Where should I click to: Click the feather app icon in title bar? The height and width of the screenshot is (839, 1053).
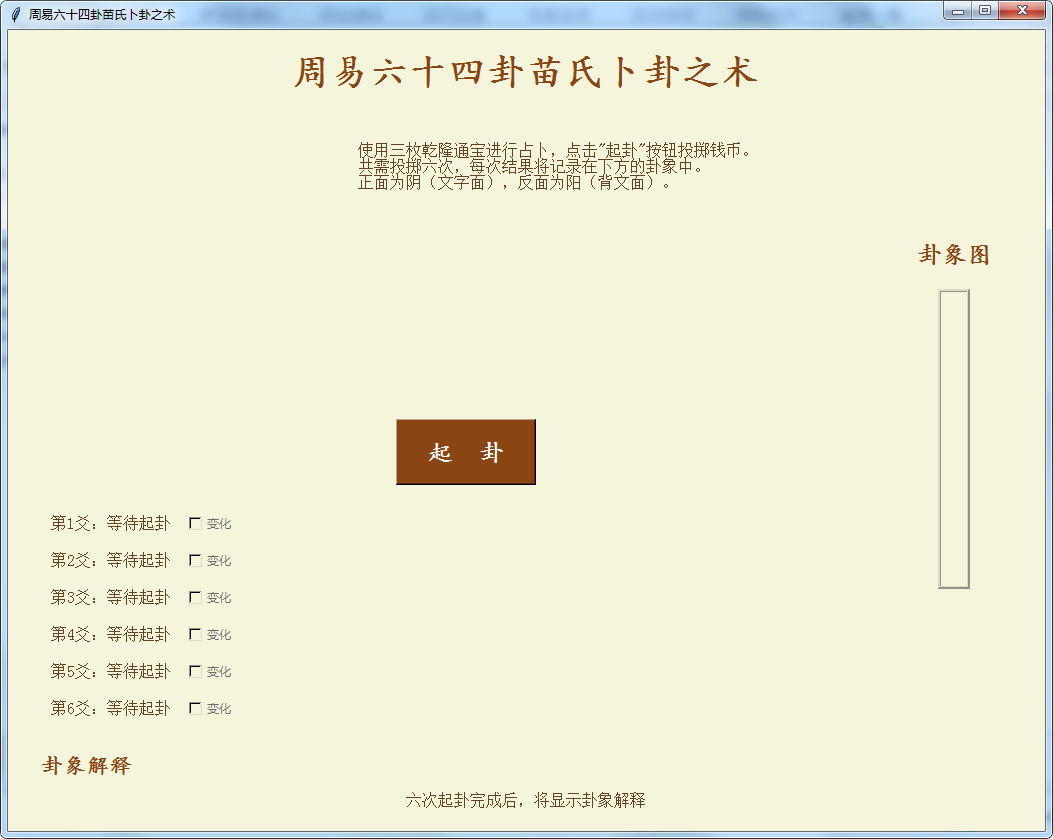pos(15,14)
